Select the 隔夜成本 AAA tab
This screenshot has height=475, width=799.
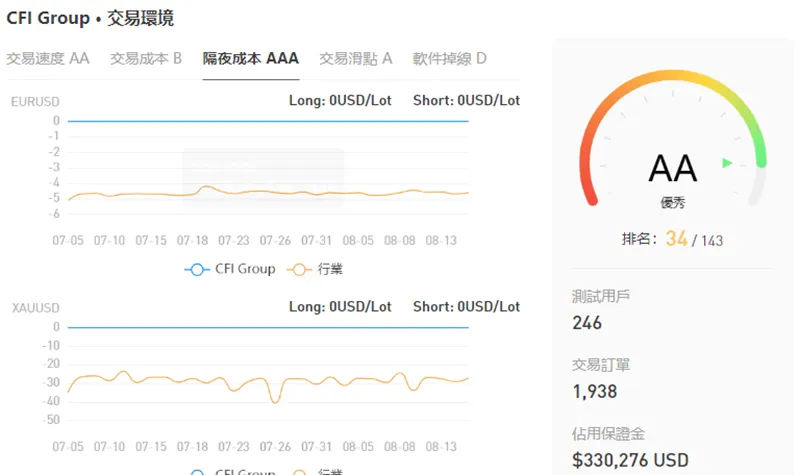[251, 59]
